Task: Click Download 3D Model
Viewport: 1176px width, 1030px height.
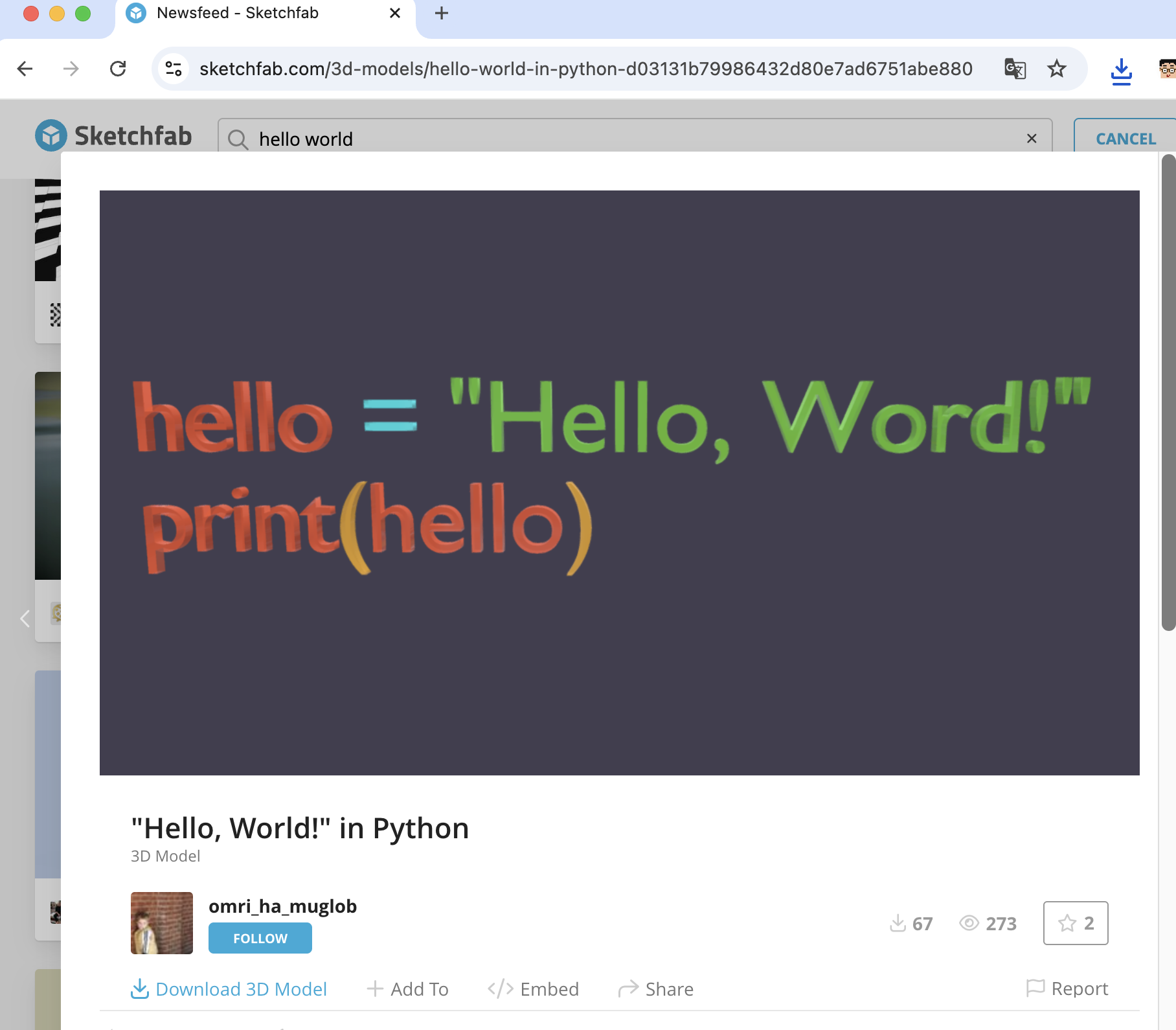Action: (x=229, y=989)
